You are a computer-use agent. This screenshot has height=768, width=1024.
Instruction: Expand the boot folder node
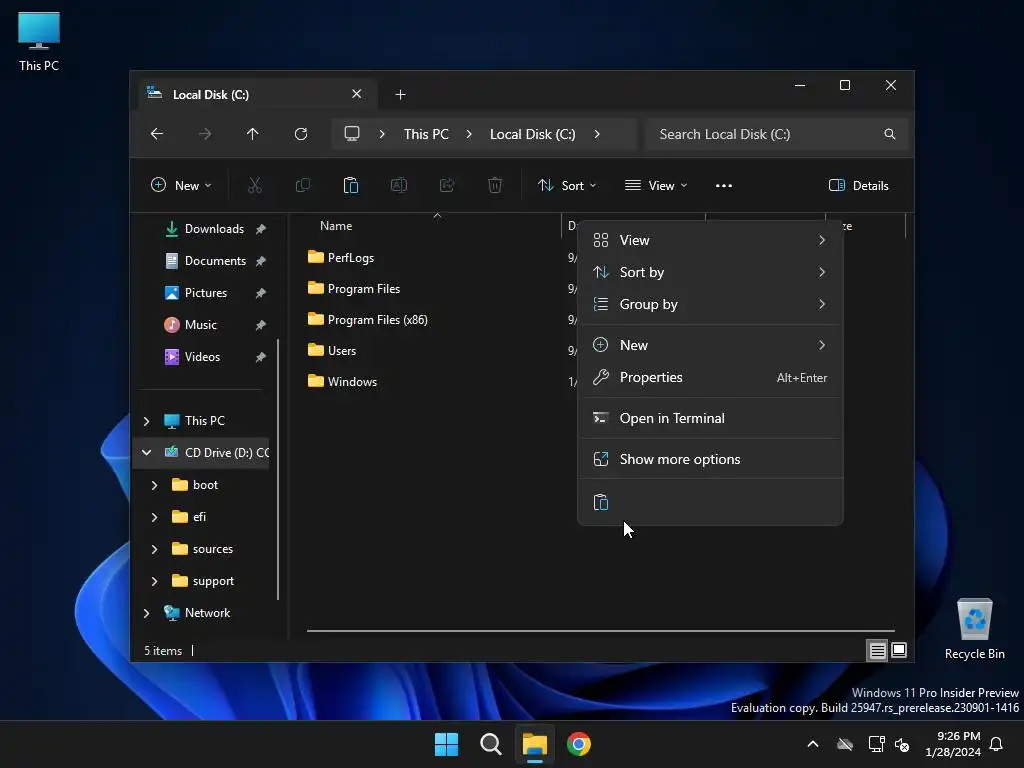click(154, 485)
